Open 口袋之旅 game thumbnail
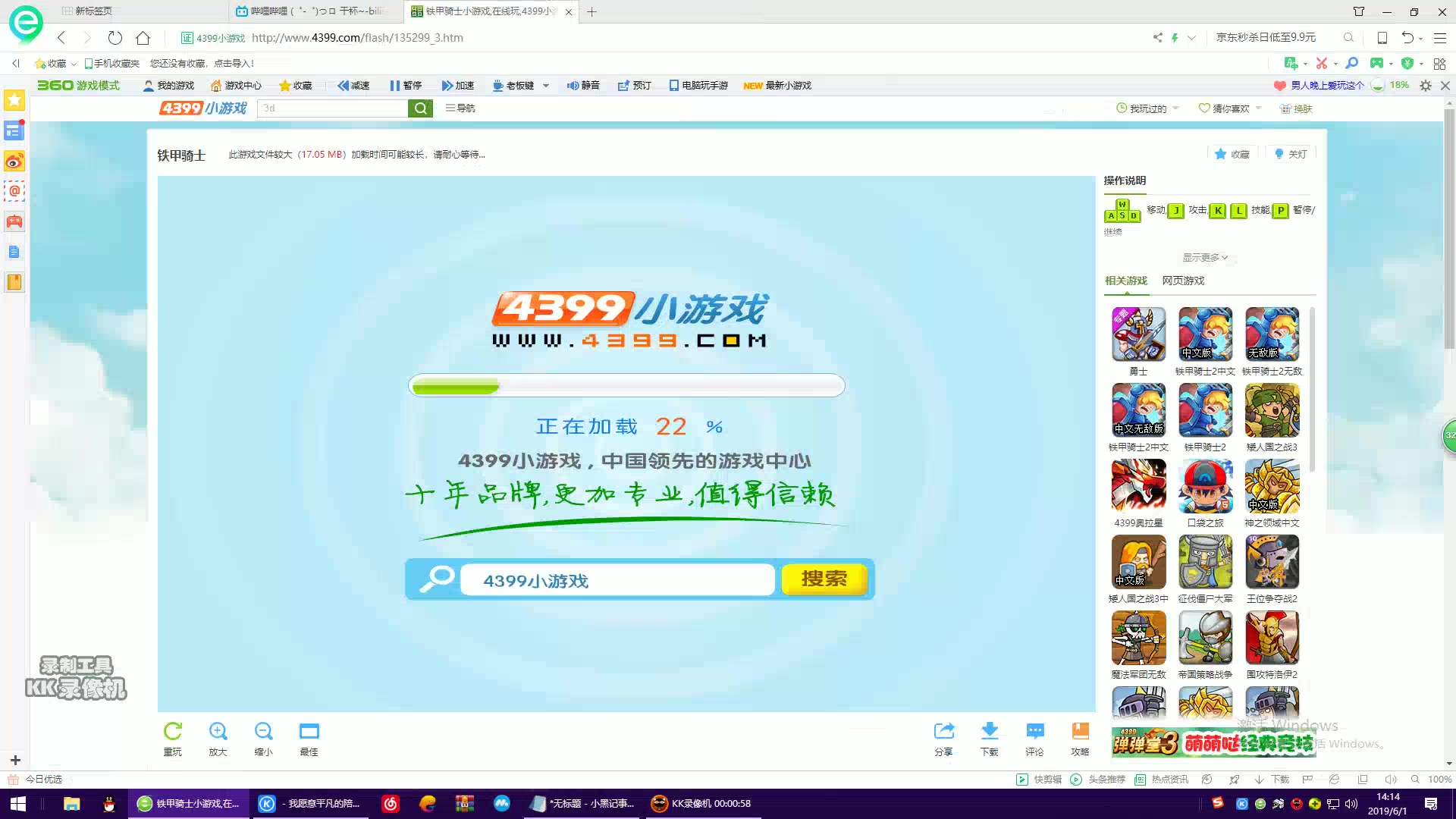The height and width of the screenshot is (819, 1456). coord(1205,486)
